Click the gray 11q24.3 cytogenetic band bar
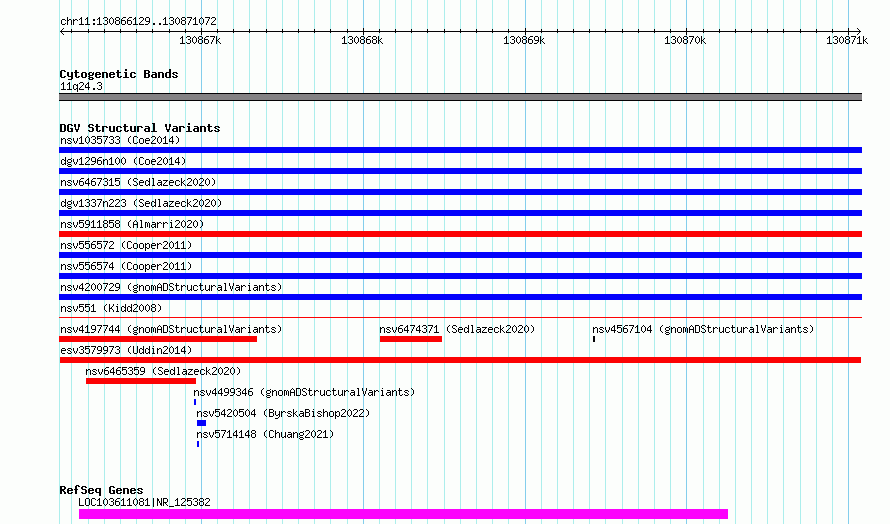 click(x=460, y=97)
